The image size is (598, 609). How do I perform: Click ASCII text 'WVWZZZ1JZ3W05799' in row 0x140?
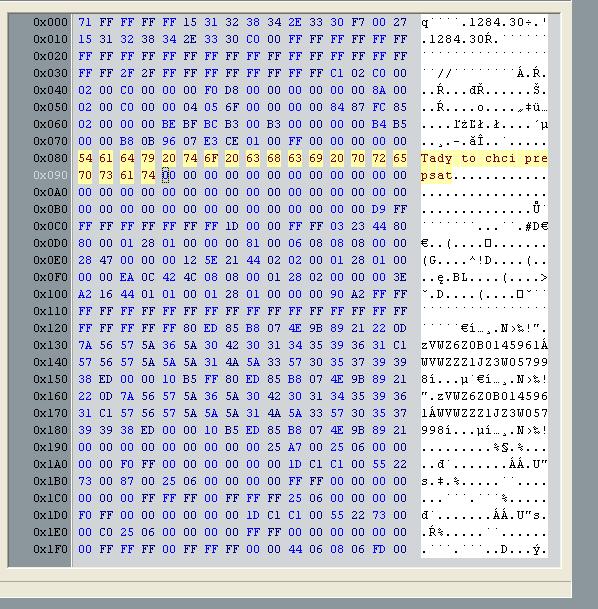tap(484, 362)
